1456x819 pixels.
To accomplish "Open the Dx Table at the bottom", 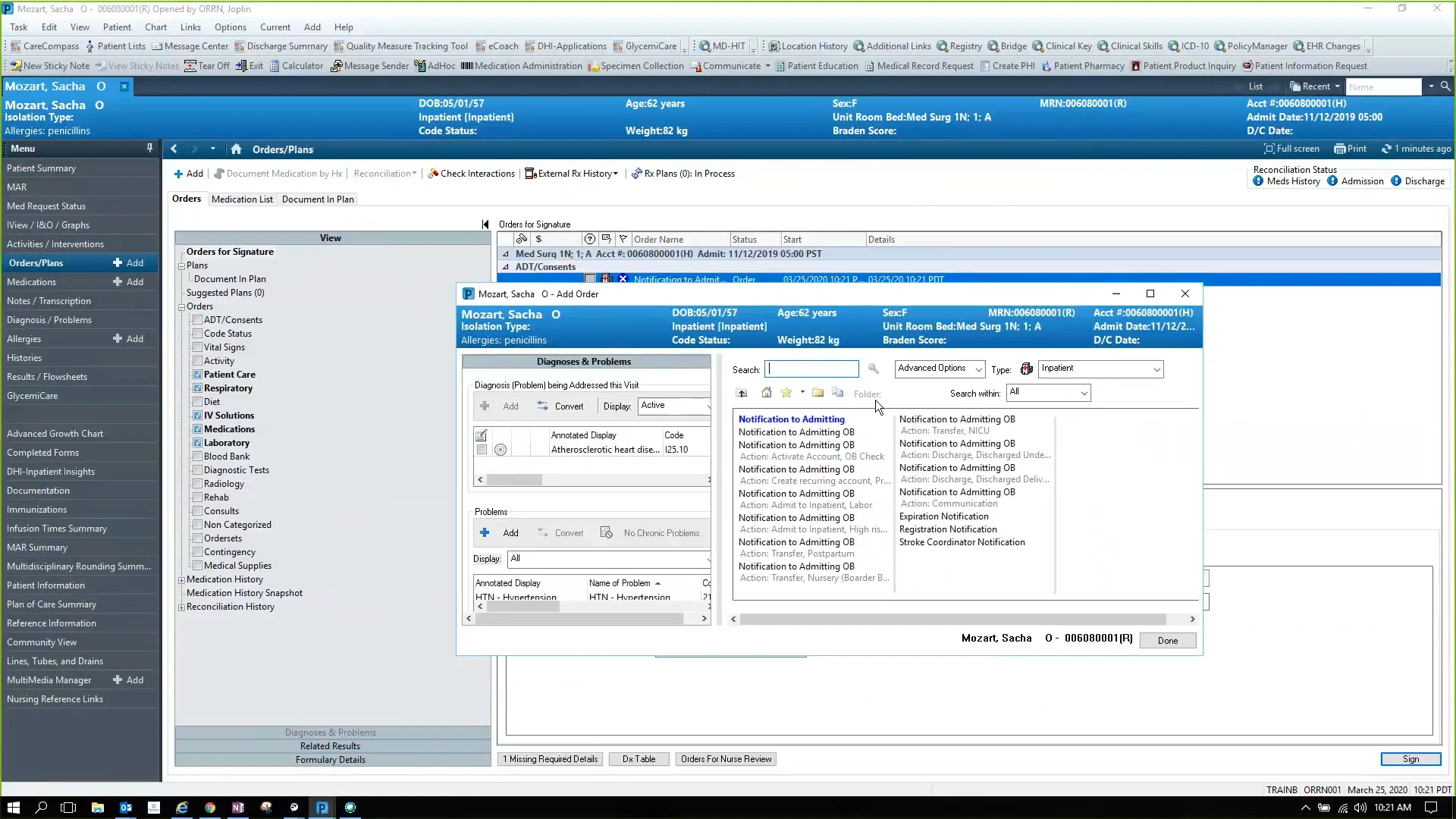I will point(639,758).
